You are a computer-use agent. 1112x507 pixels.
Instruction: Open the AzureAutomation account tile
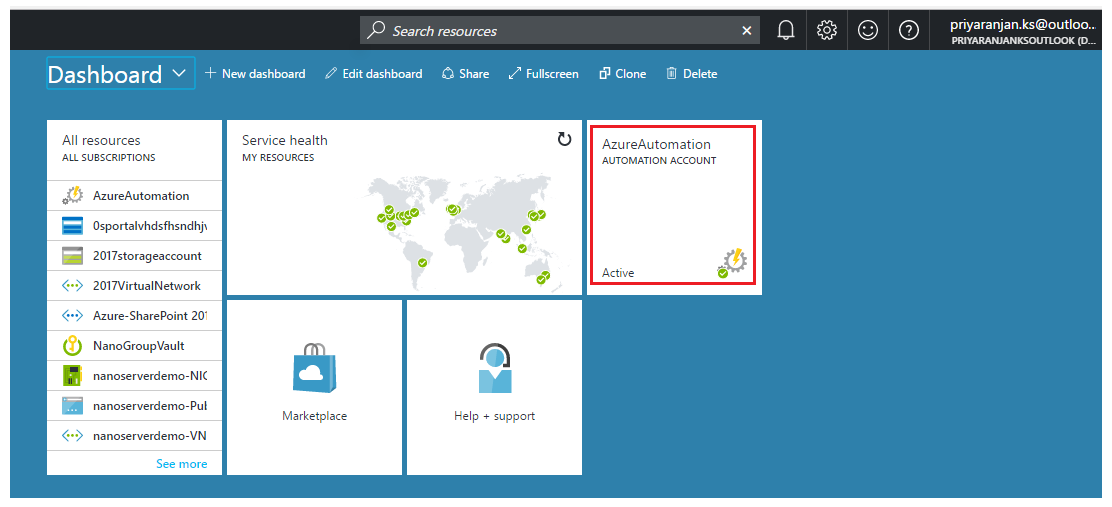point(673,206)
